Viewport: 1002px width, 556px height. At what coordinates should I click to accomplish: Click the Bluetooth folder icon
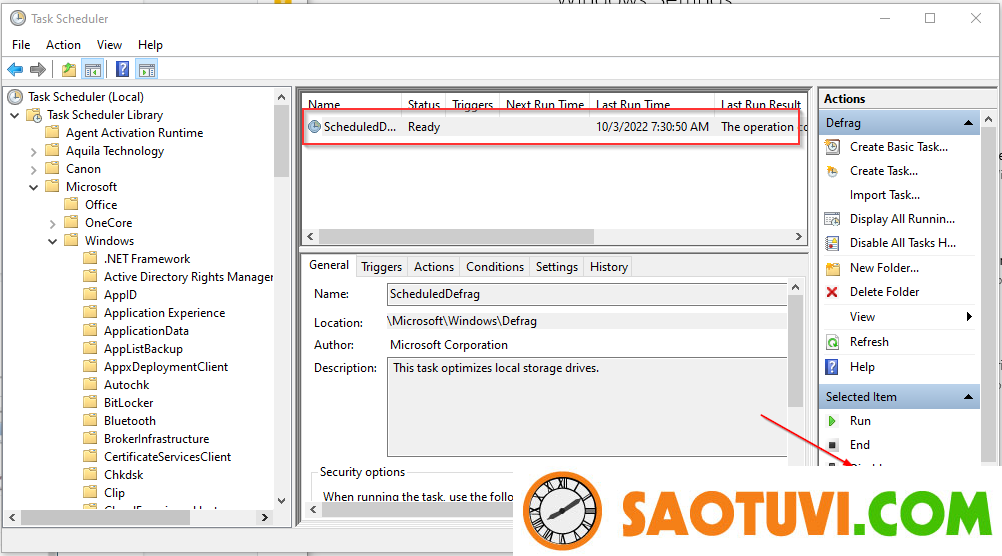90,421
